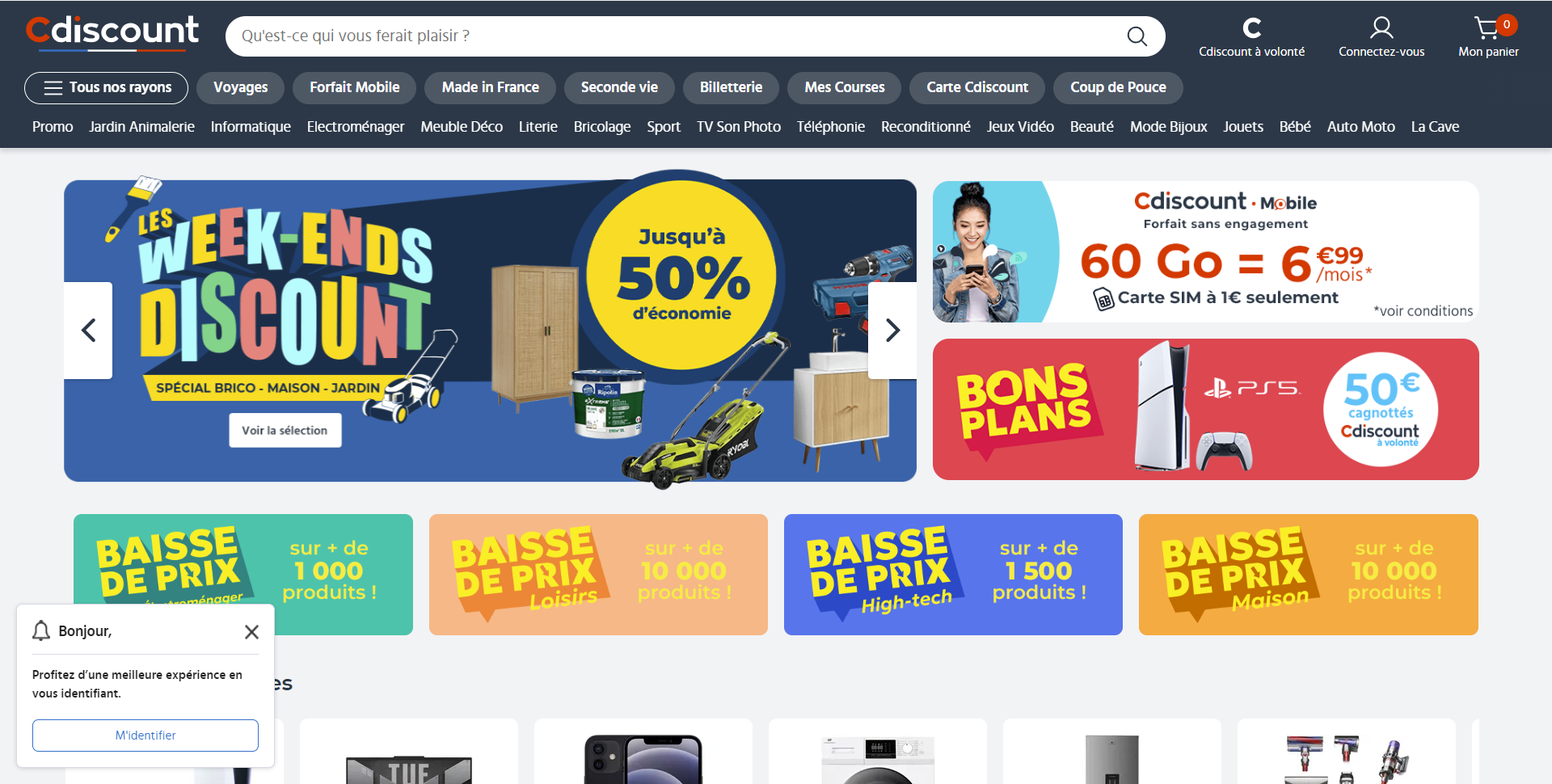Screen dimensions: 1552x784
Task: Open Informatique category menu
Action: [x=251, y=127]
